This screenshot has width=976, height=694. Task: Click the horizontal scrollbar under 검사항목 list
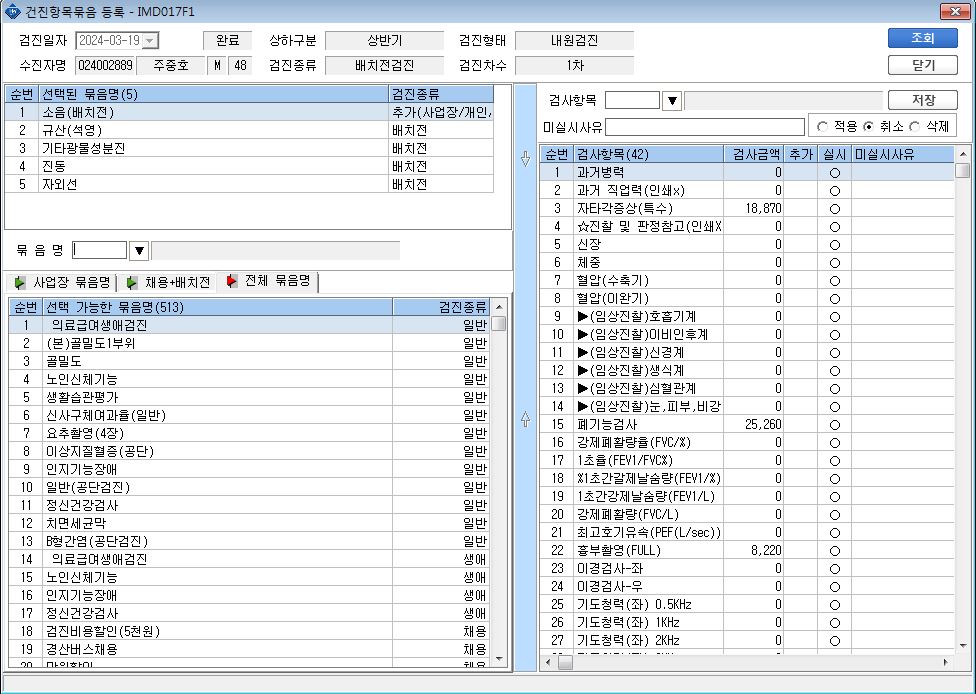coord(747,662)
